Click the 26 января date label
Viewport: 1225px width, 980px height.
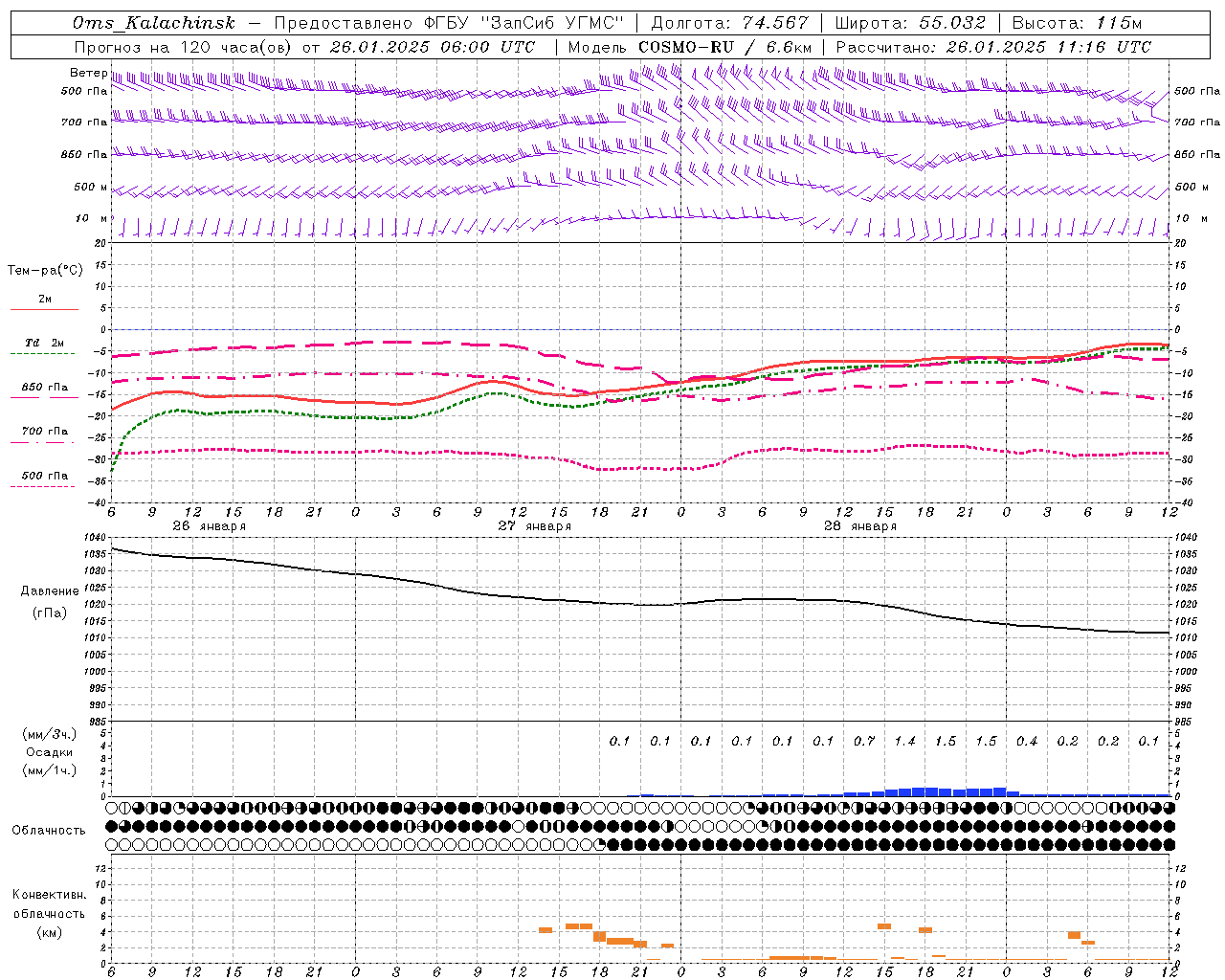click(209, 526)
